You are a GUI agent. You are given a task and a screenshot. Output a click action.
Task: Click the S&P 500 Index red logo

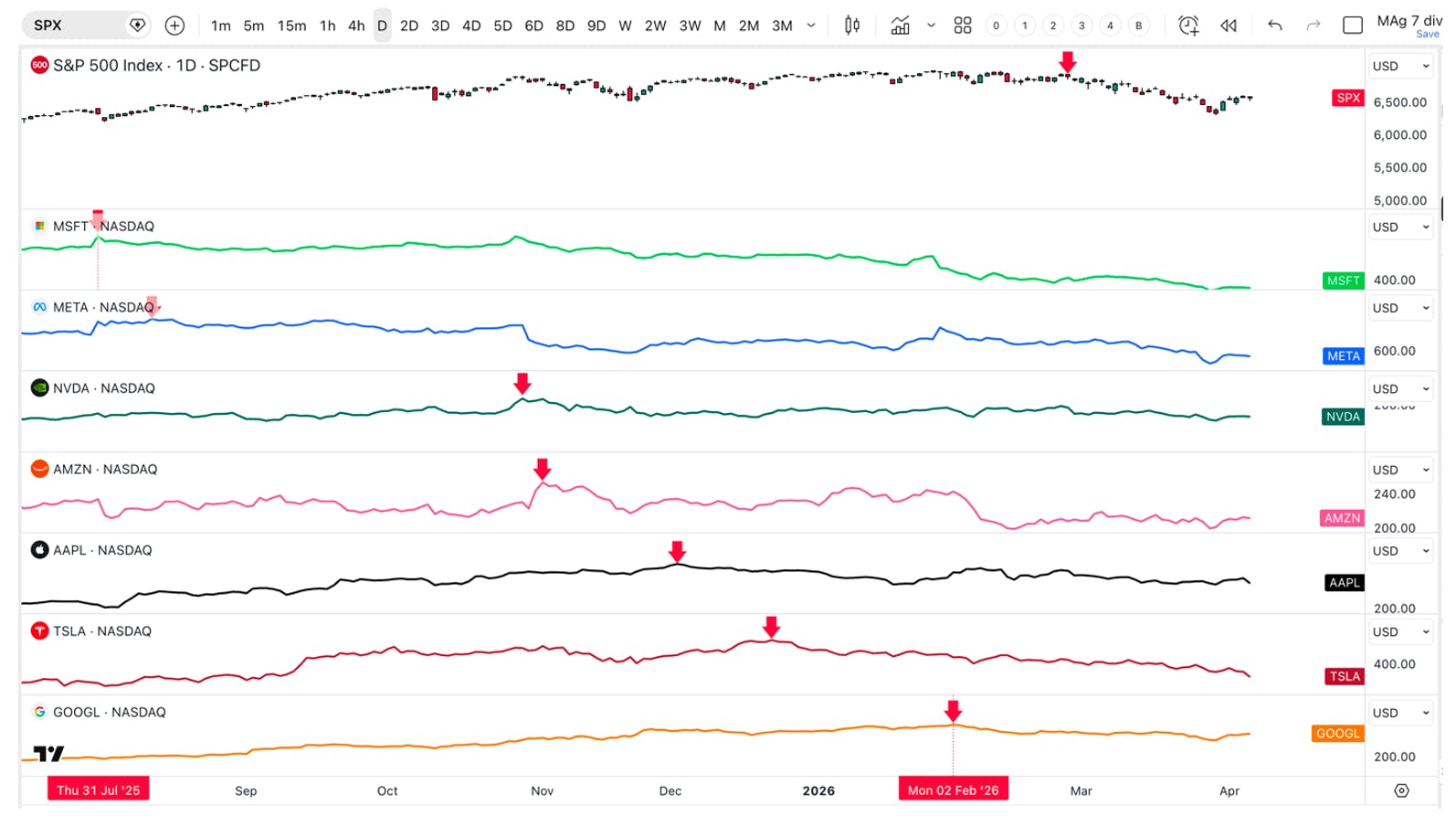[x=39, y=65]
